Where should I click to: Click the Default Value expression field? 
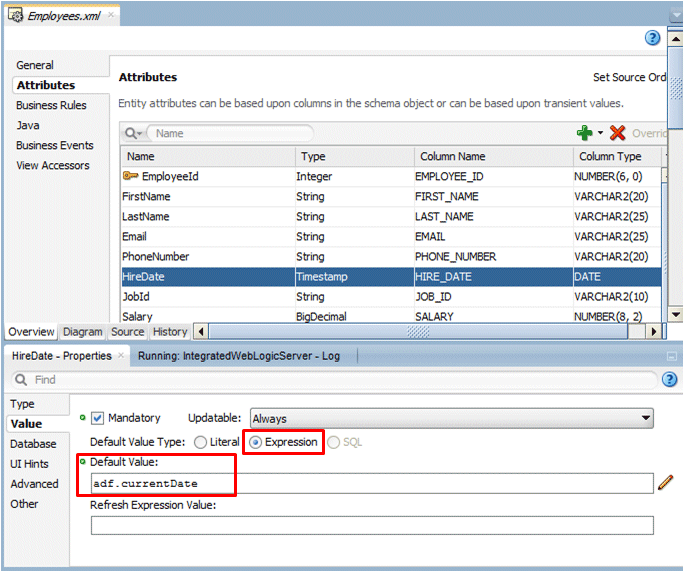point(372,483)
